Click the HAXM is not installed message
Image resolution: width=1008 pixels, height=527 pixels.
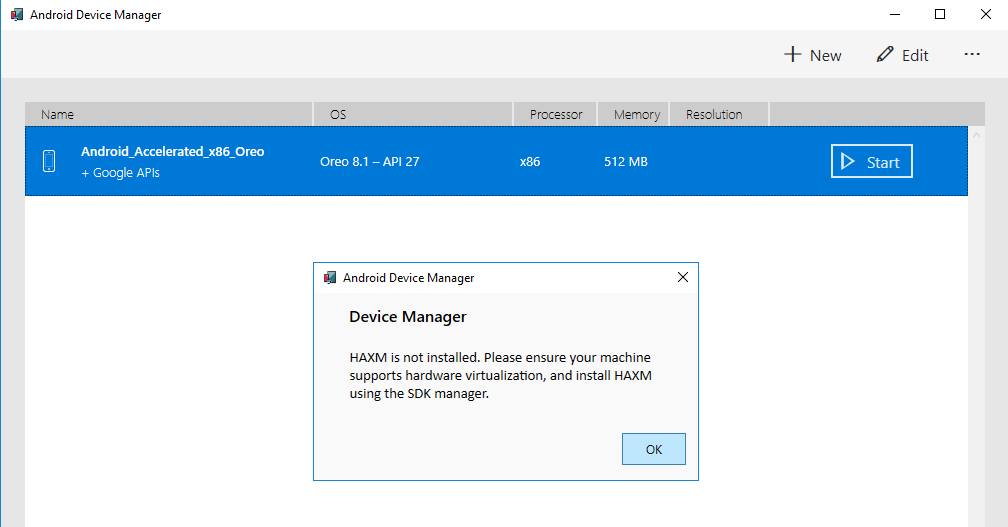click(501, 375)
